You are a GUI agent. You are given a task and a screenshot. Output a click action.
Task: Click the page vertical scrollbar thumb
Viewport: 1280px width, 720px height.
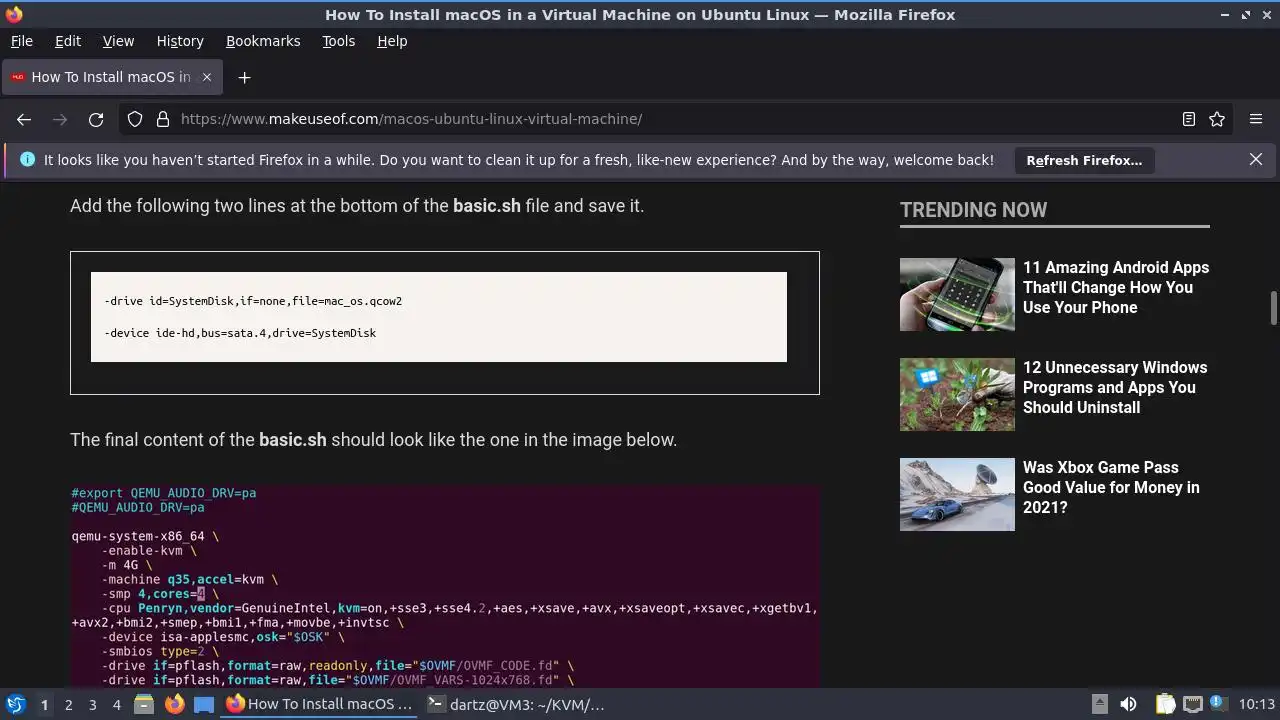[x=1273, y=308]
